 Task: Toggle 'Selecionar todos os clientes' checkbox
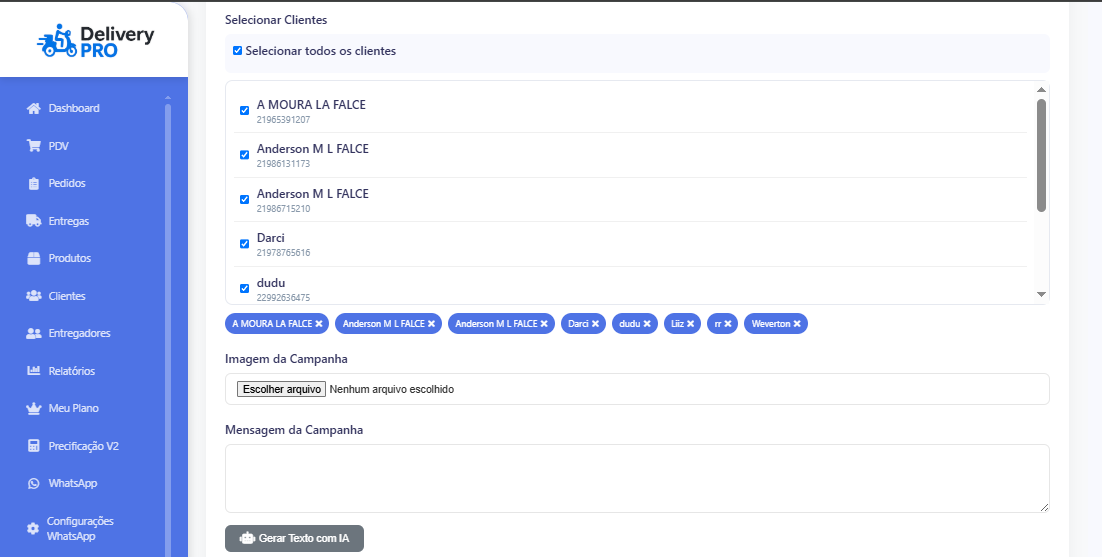coord(237,51)
